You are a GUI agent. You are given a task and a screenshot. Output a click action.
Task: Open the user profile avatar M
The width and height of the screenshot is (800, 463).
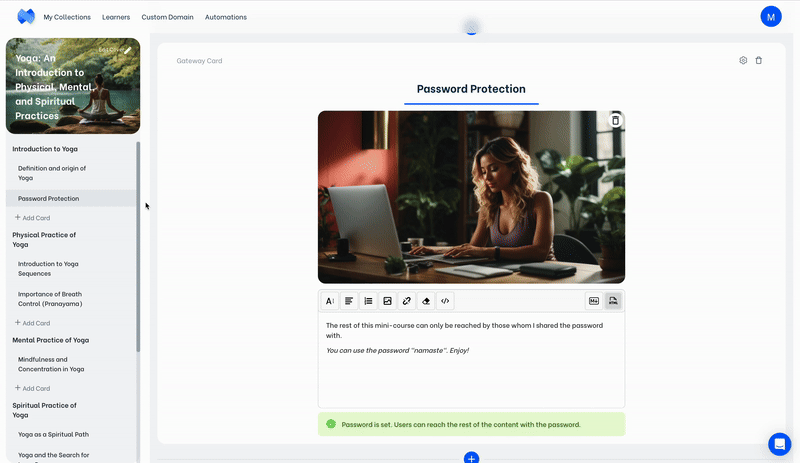[x=770, y=16]
